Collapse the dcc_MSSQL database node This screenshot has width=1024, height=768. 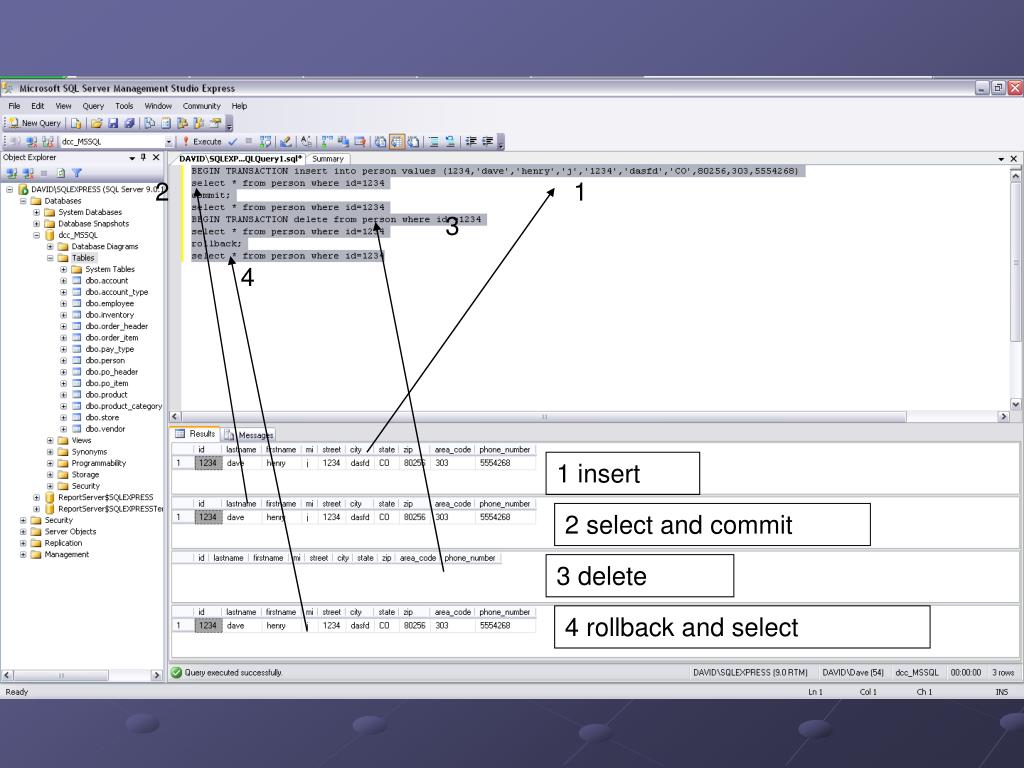point(37,235)
